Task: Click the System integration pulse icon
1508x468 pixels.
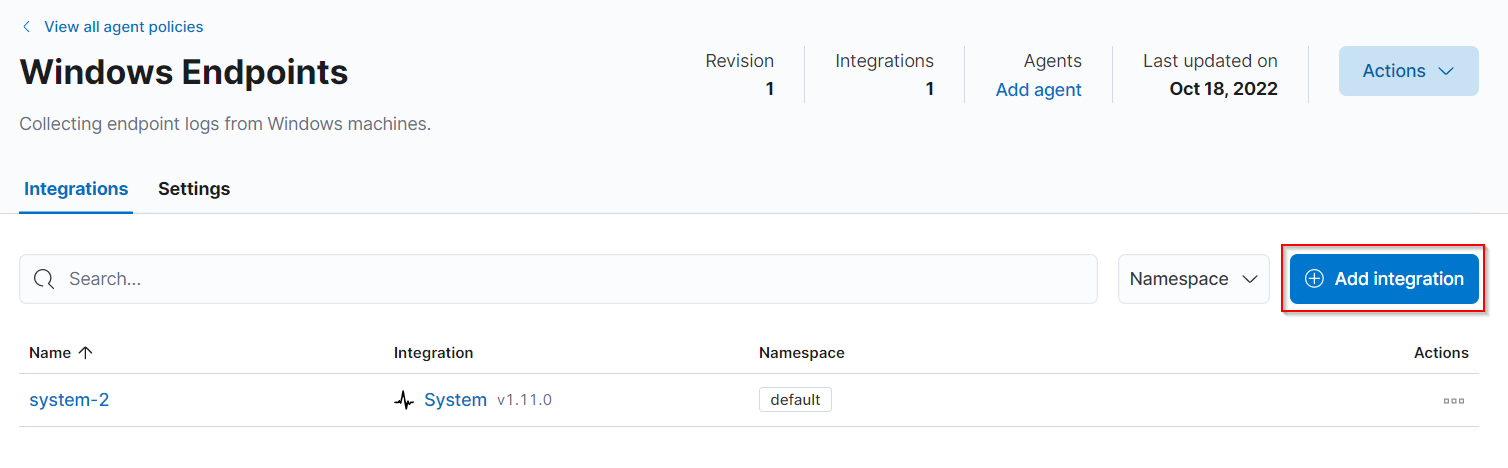Action: click(x=404, y=400)
